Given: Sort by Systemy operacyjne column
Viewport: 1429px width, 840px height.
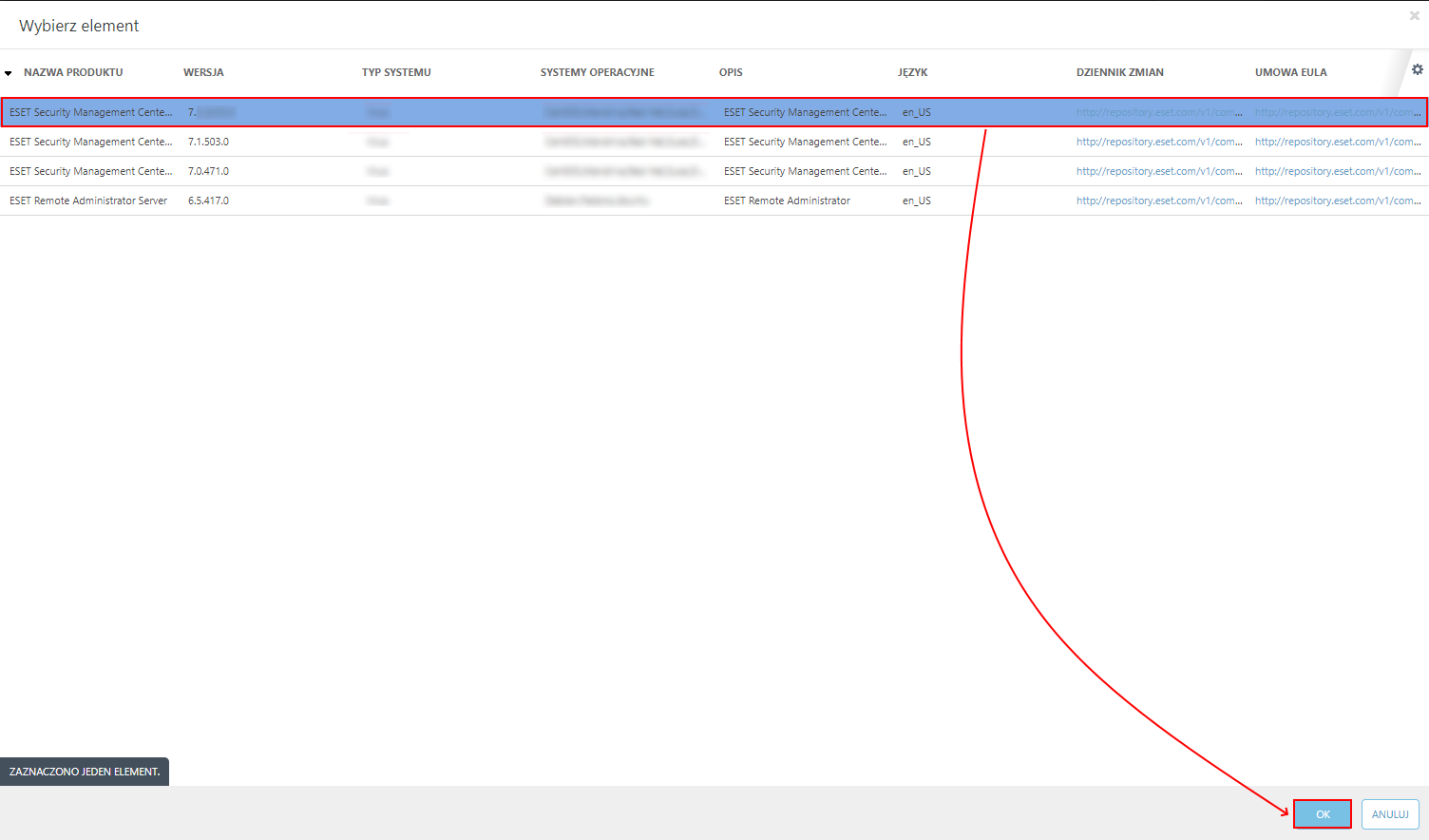Looking at the screenshot, I should click(x=597, y=72).
